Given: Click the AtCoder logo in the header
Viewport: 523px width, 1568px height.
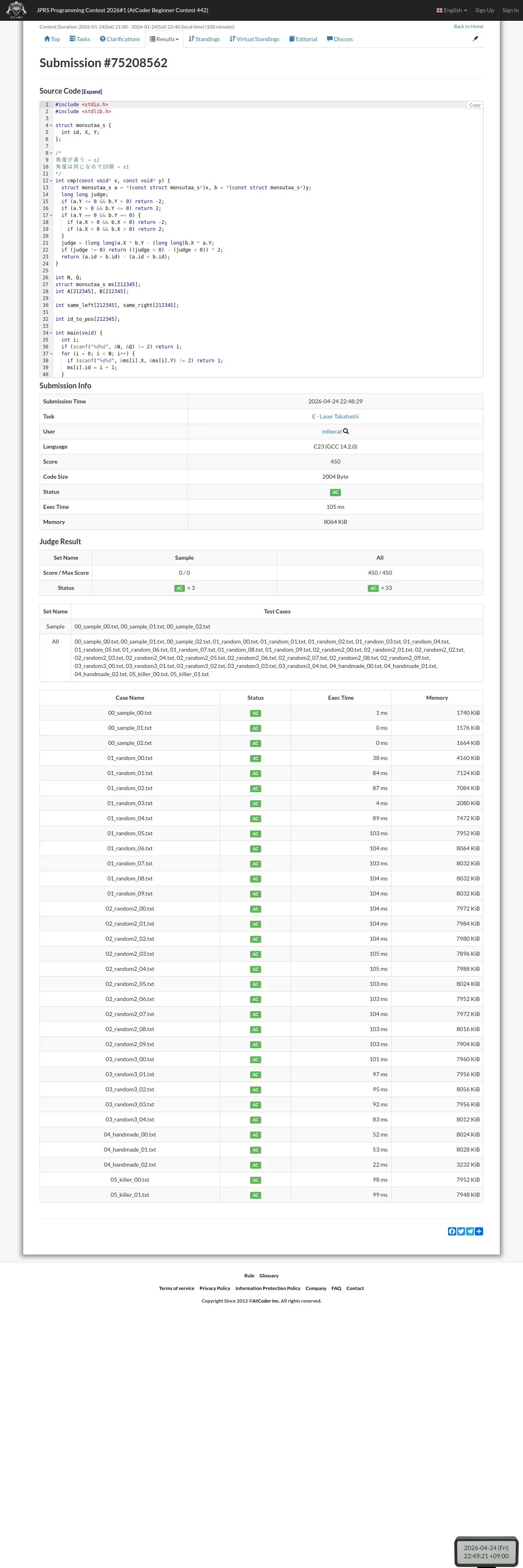Looking at the screenshot, I should coord(16,10).
